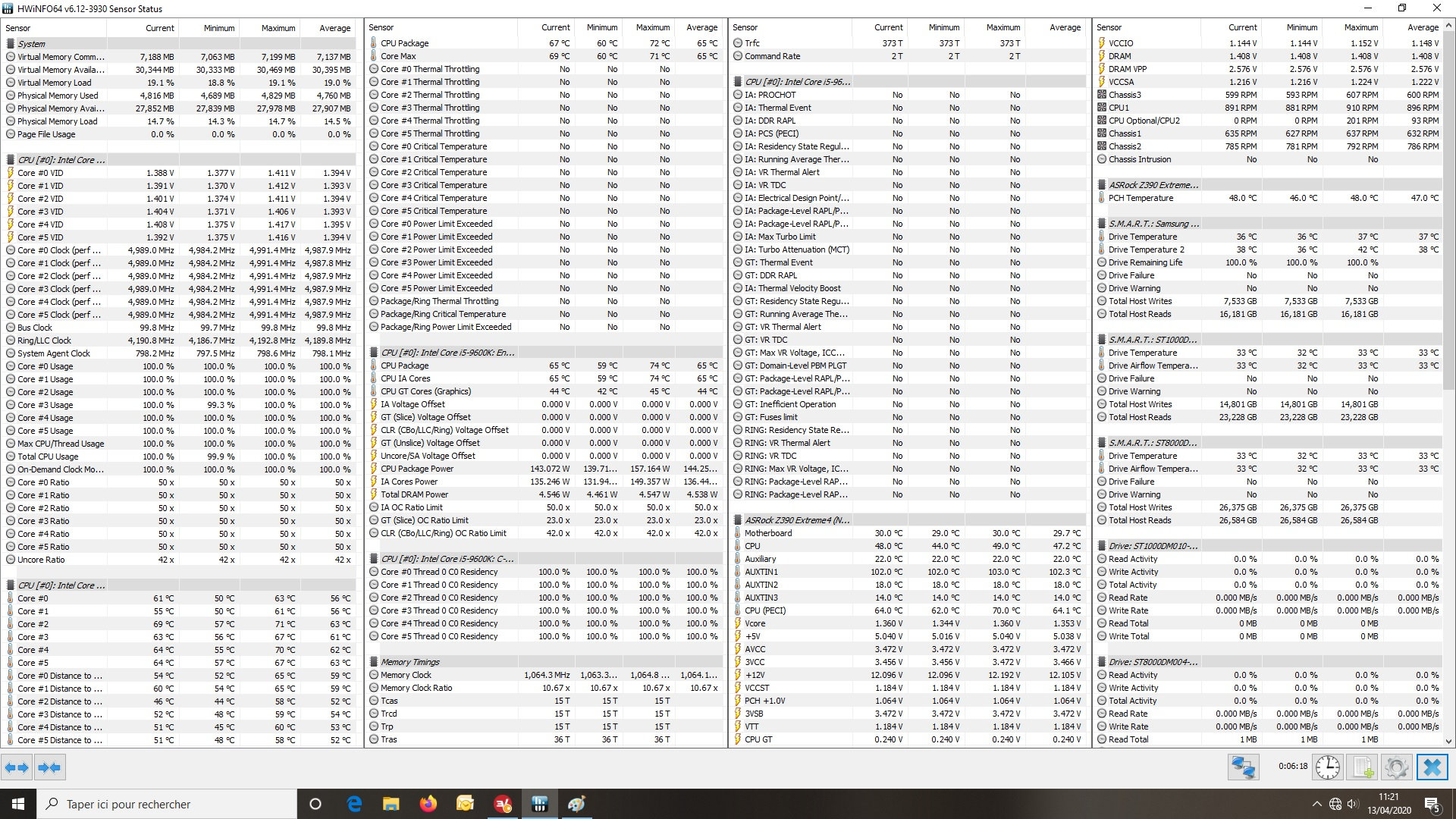Open HWiNFO taskbar icon

click(x=539, y=804)
